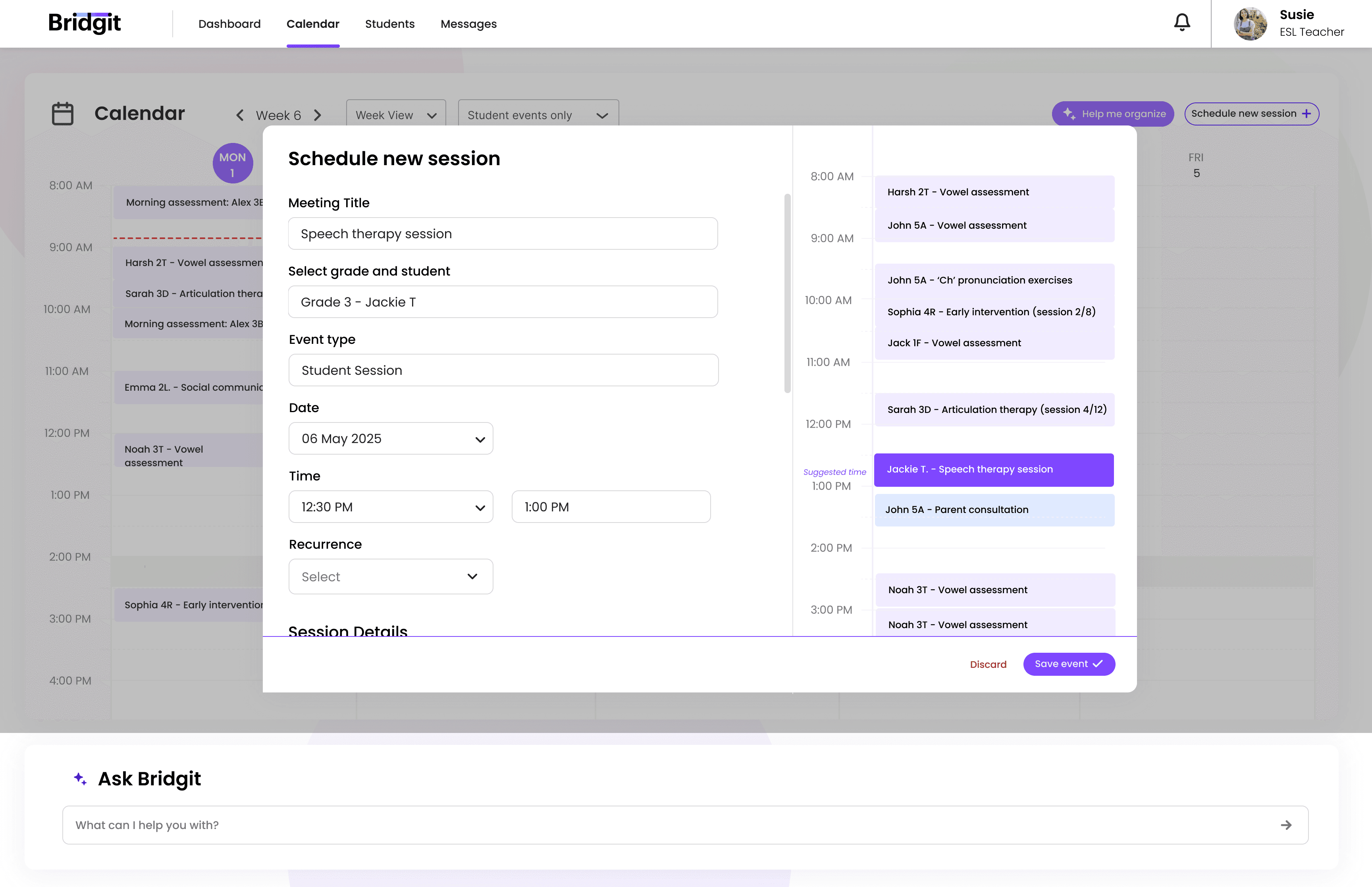Open the Recurrence Select dropdown
The height and width of the screenshot is (887, 1372).
click(x=390, y=577)
